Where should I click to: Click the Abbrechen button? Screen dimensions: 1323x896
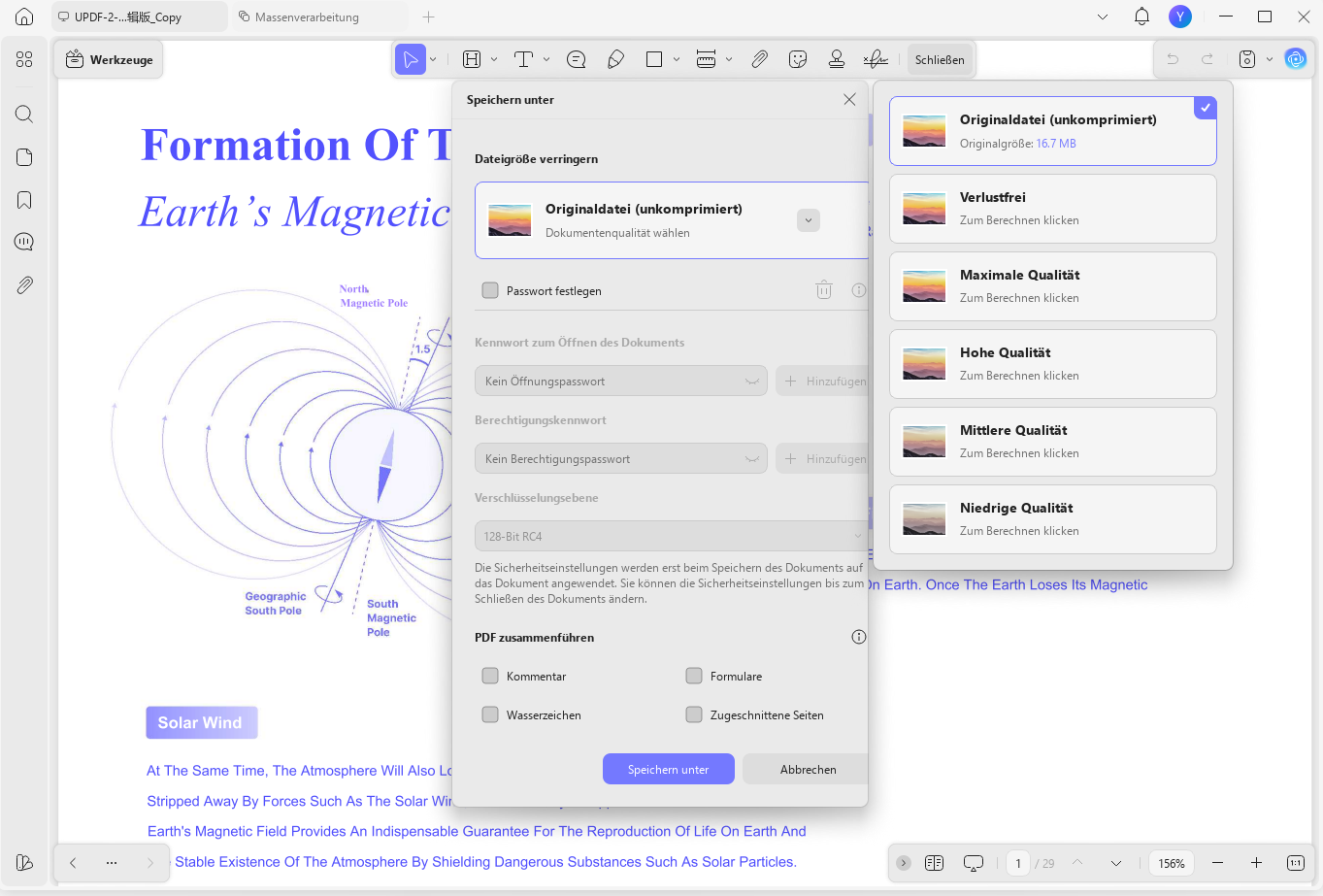tap(808, 769)
